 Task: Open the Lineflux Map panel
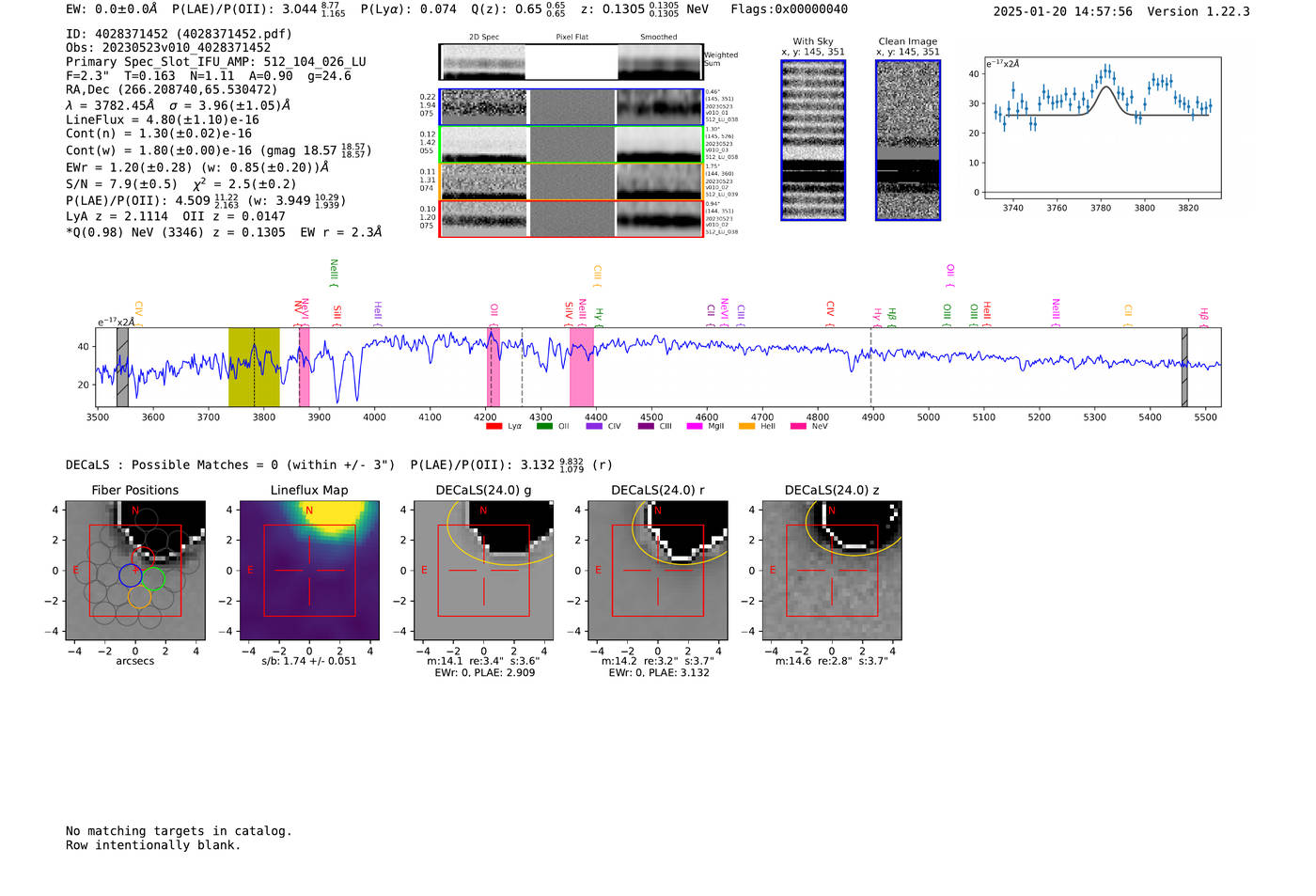309,571
